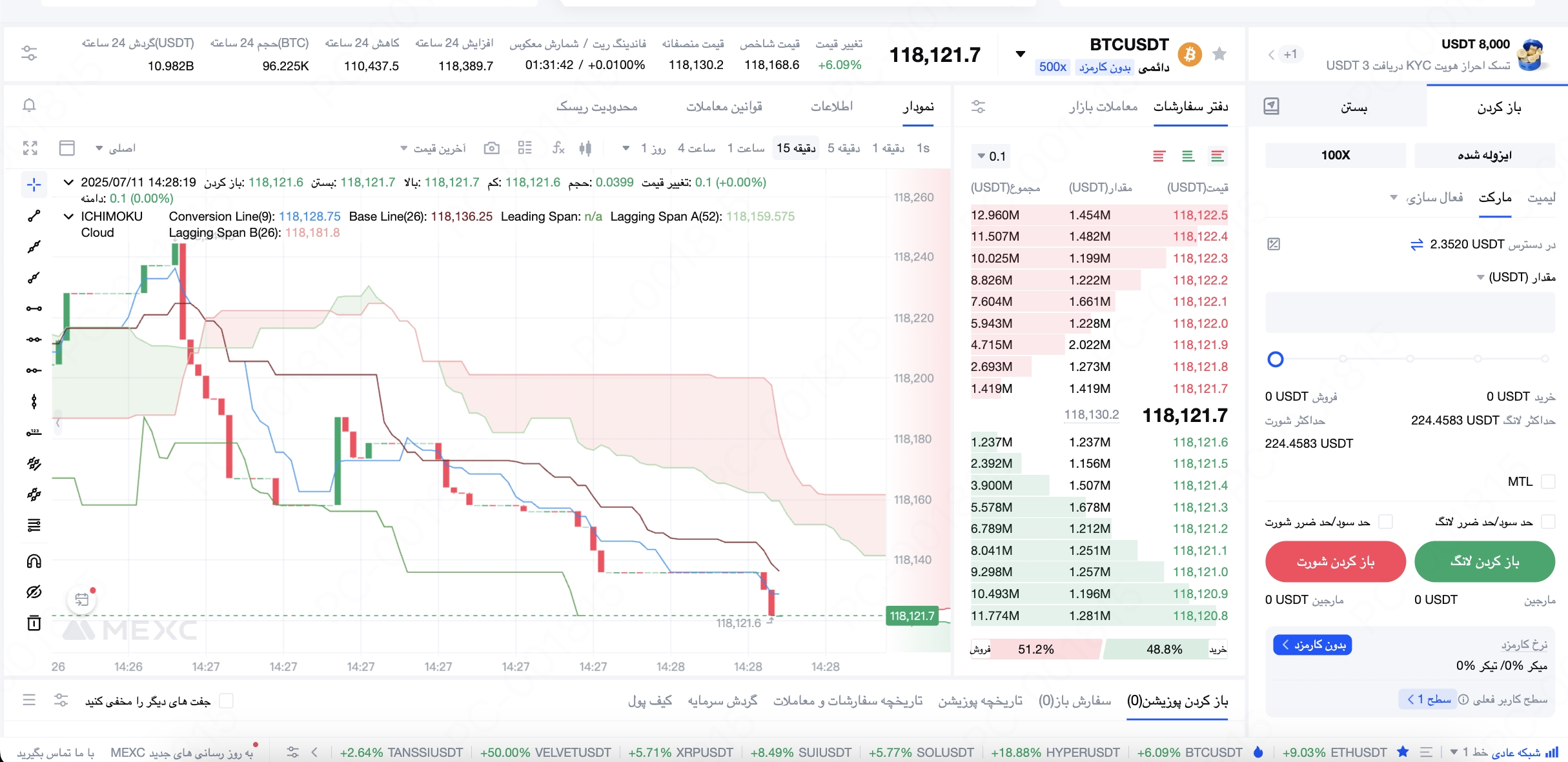Enable short take-profit/stop-loss checkbox

pyautogui.click(x=1385, y=521)
